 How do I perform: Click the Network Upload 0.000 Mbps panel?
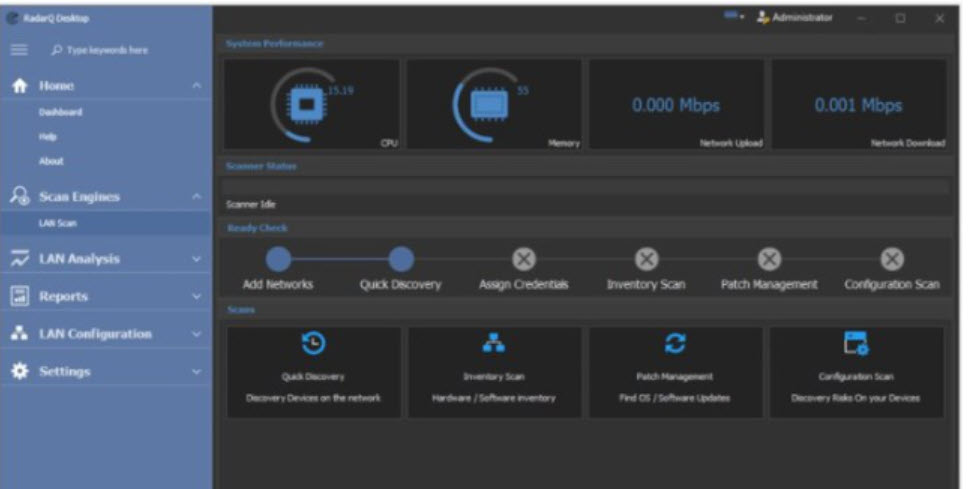676,104
